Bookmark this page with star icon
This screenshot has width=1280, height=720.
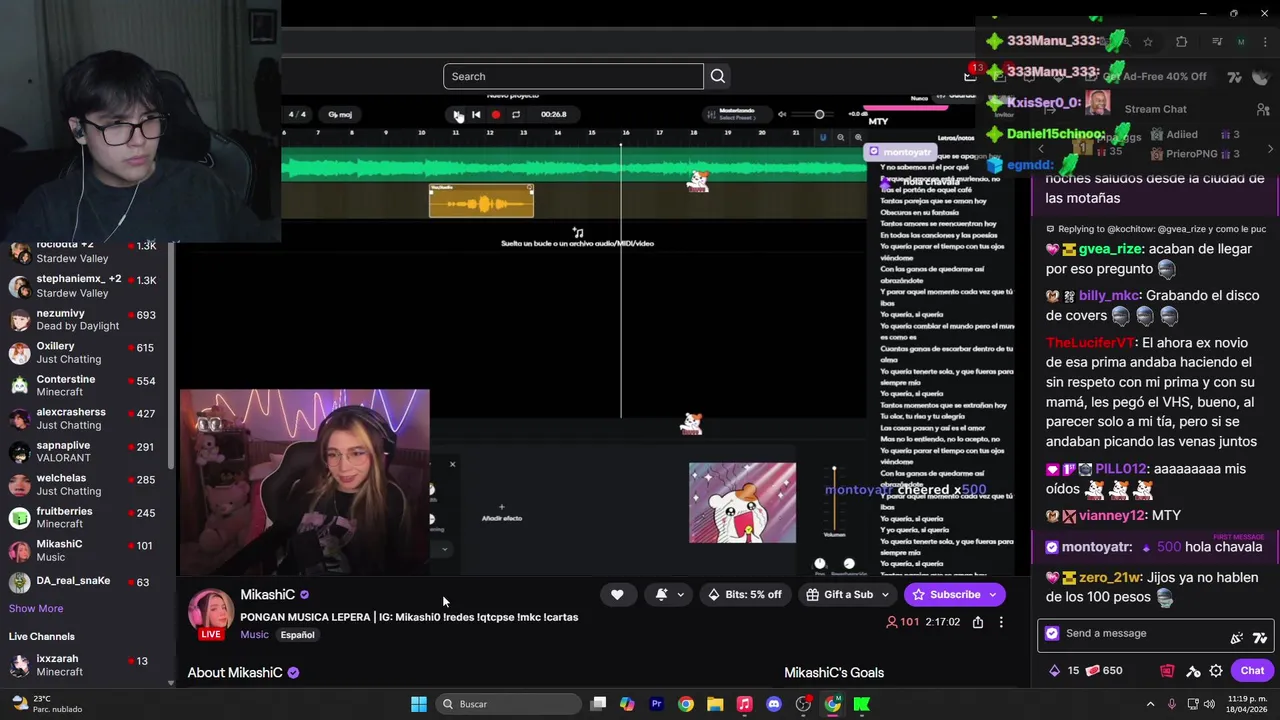(x=1148, y=42)
